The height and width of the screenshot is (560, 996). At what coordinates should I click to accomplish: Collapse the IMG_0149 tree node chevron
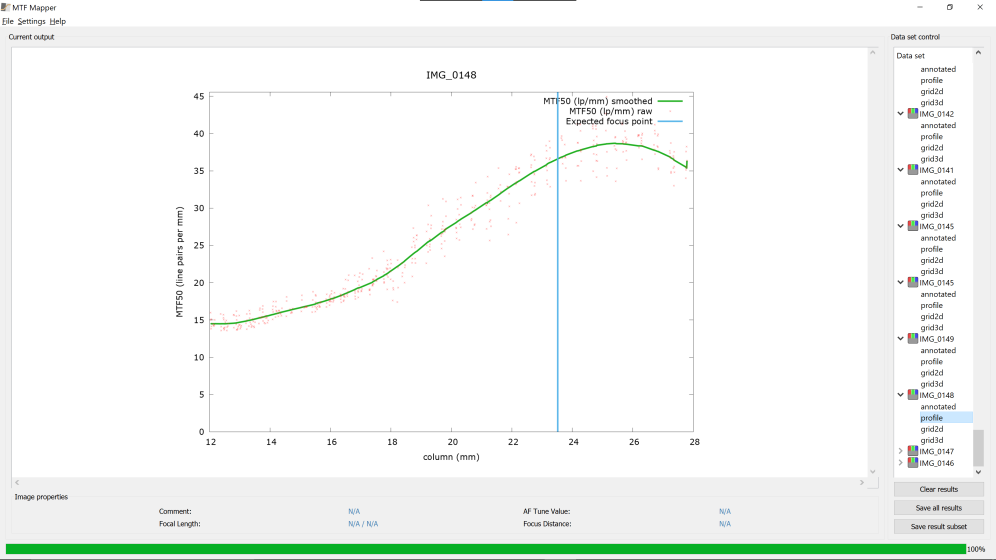900,338
